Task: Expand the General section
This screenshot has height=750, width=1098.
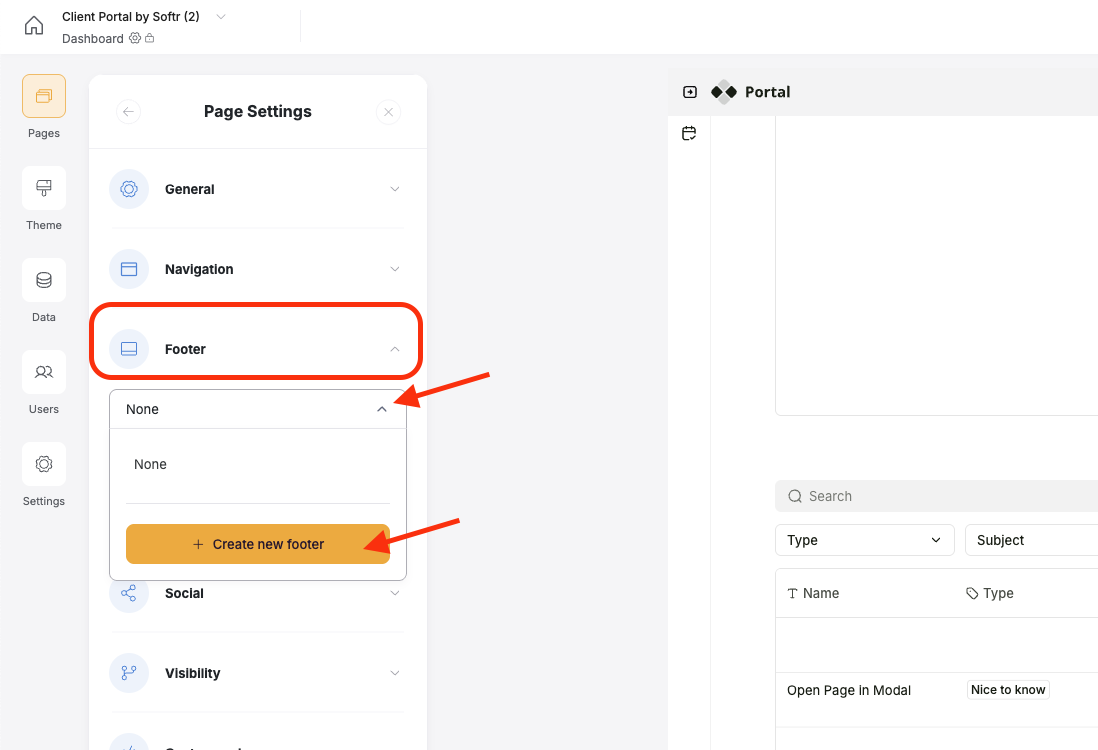Action: [395, 189]
